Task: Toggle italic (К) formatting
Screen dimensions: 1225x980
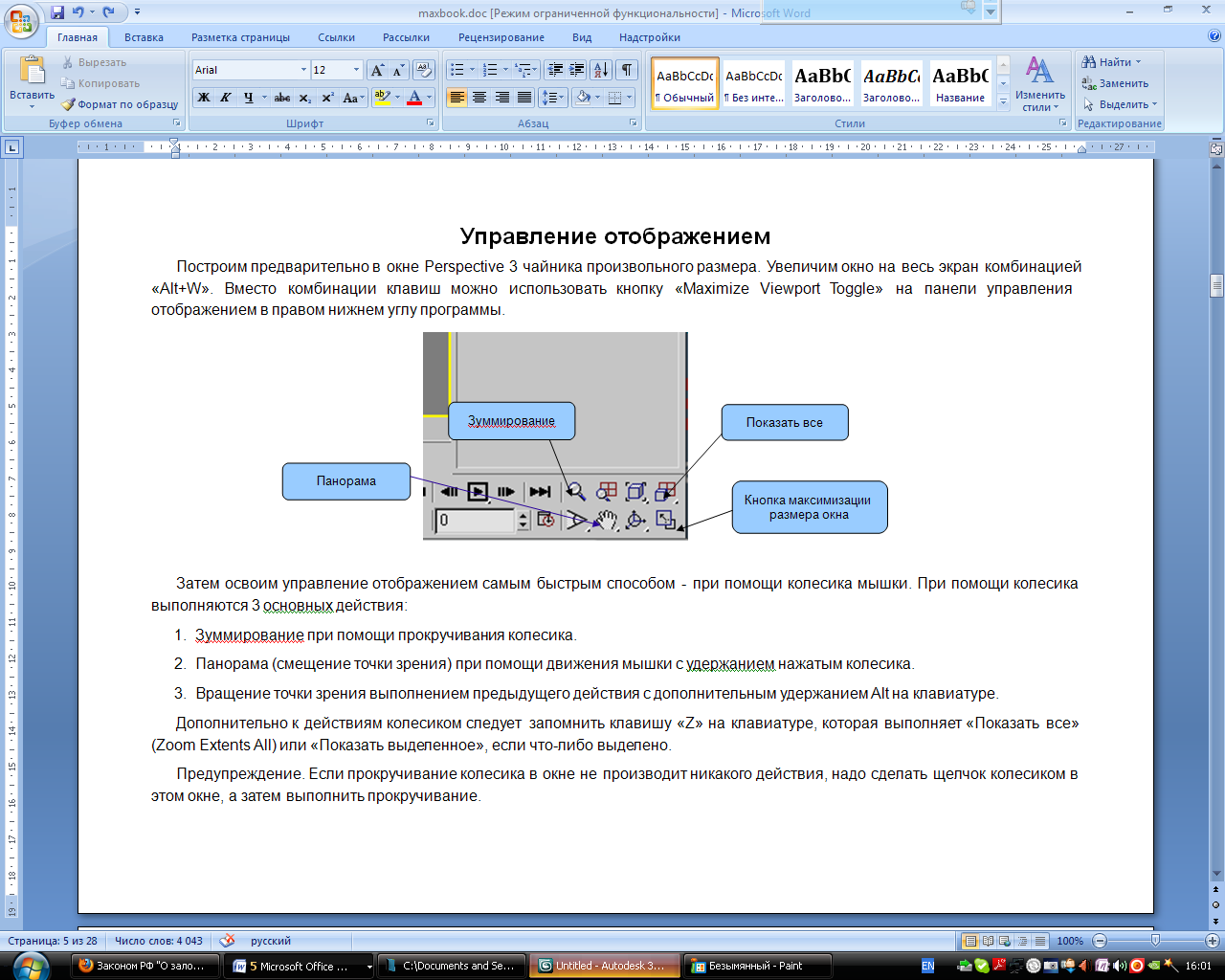Action: coord(226,98)
